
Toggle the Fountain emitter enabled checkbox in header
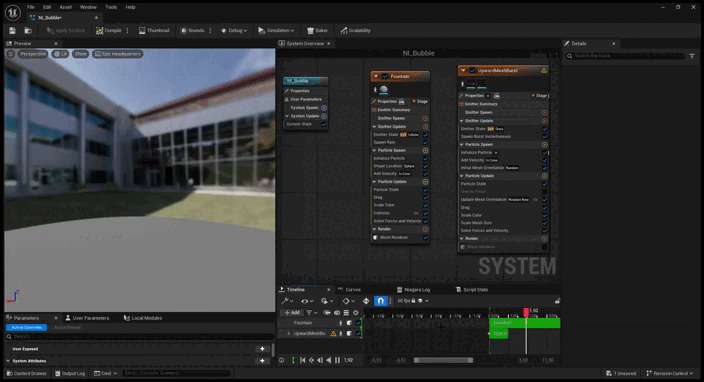pos(385,76)
